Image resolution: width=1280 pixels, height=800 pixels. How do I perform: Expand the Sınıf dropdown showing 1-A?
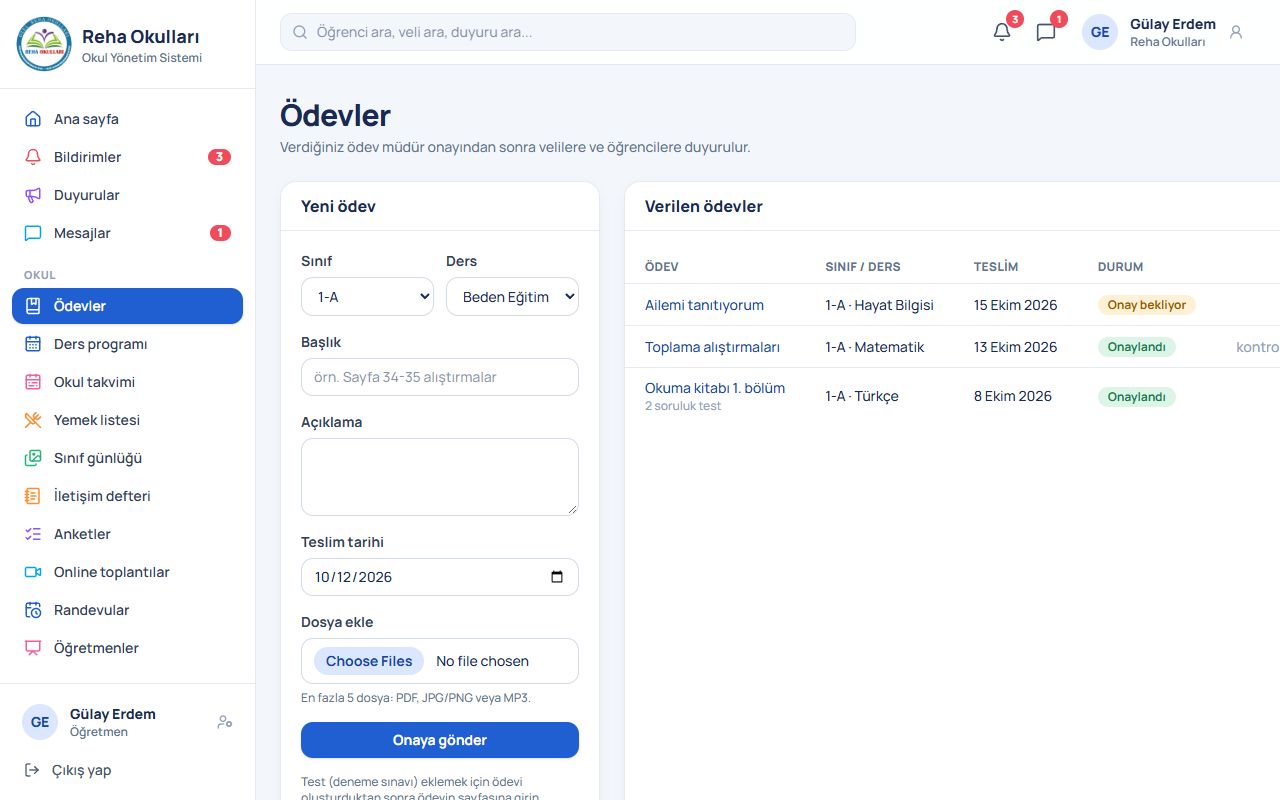click(x=367, y=297)
